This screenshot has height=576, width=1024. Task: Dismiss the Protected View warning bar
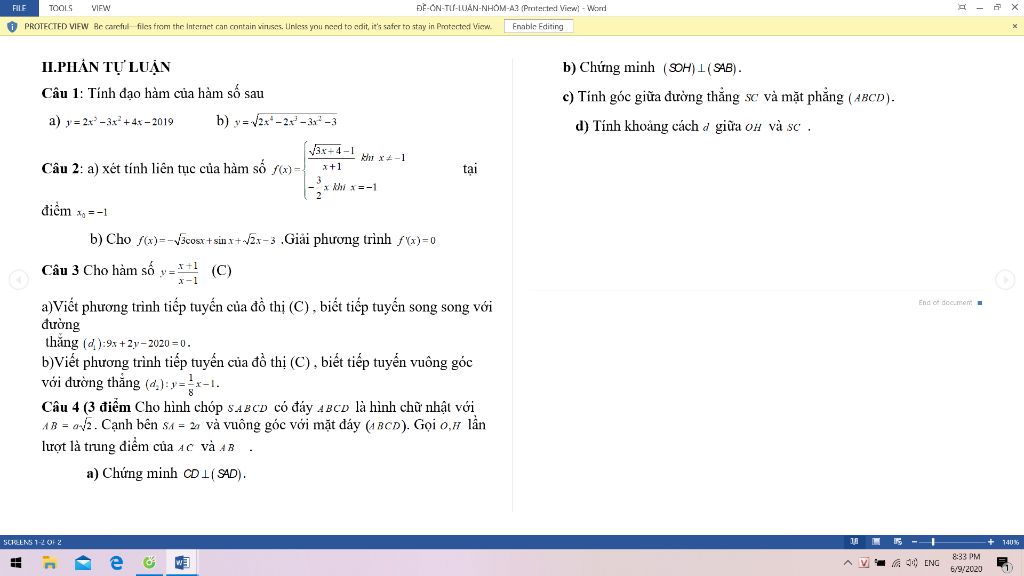click(x=1014, y=26)
